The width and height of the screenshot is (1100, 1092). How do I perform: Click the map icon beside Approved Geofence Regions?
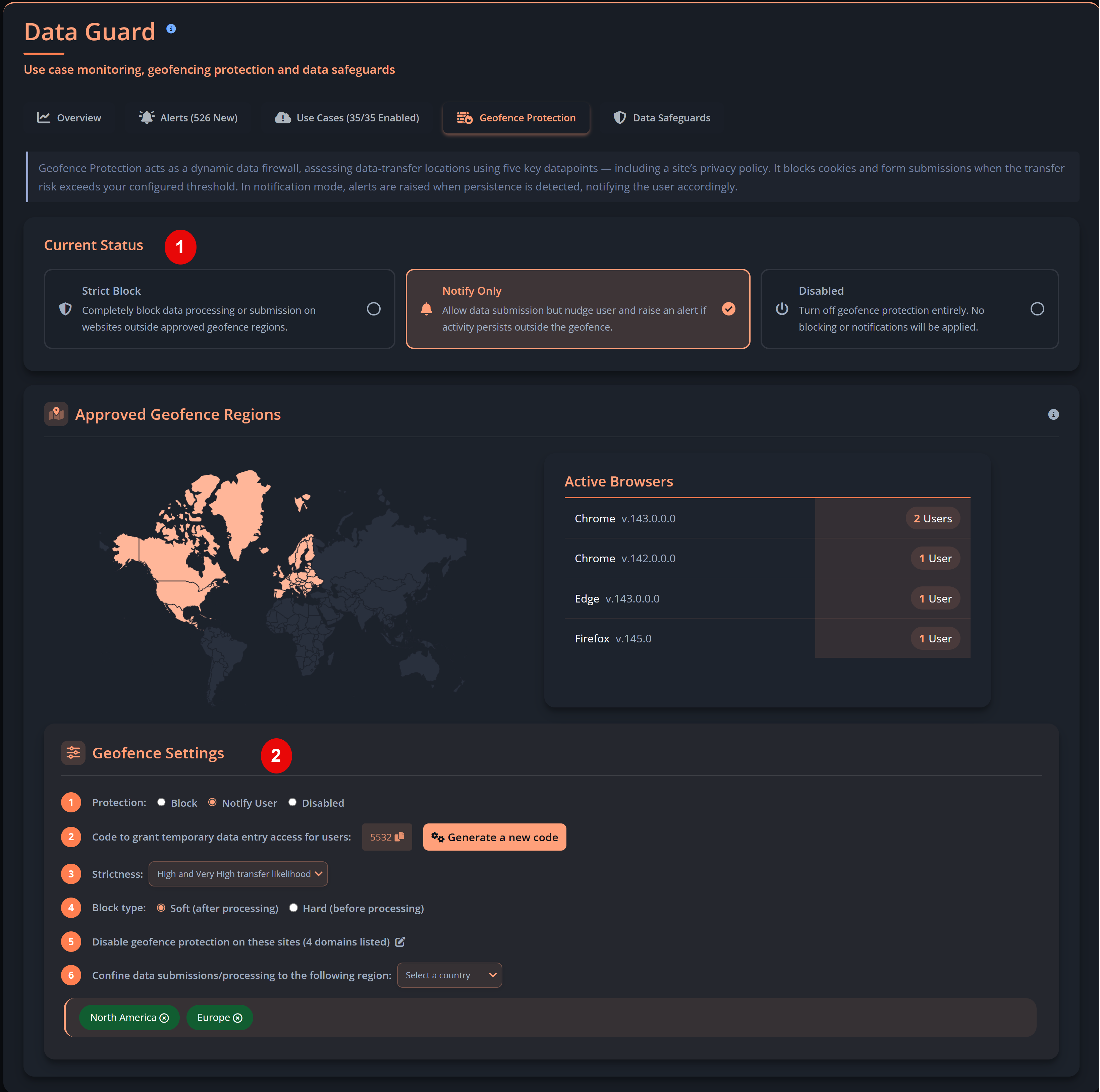[56, 413]
